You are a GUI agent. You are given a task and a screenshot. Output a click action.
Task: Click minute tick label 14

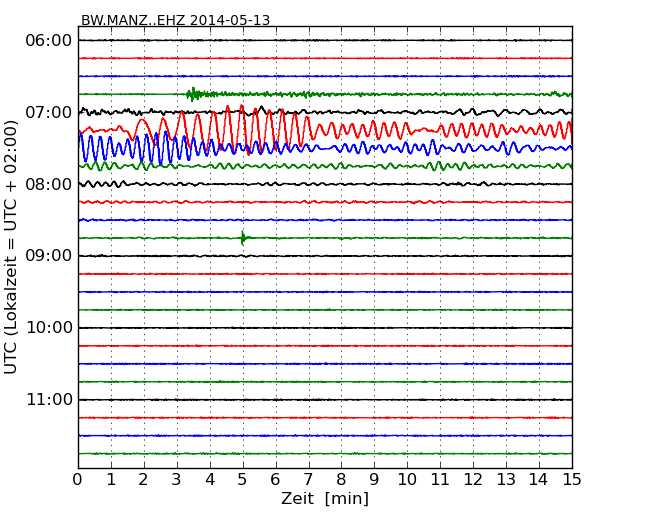tap(539, 480)
